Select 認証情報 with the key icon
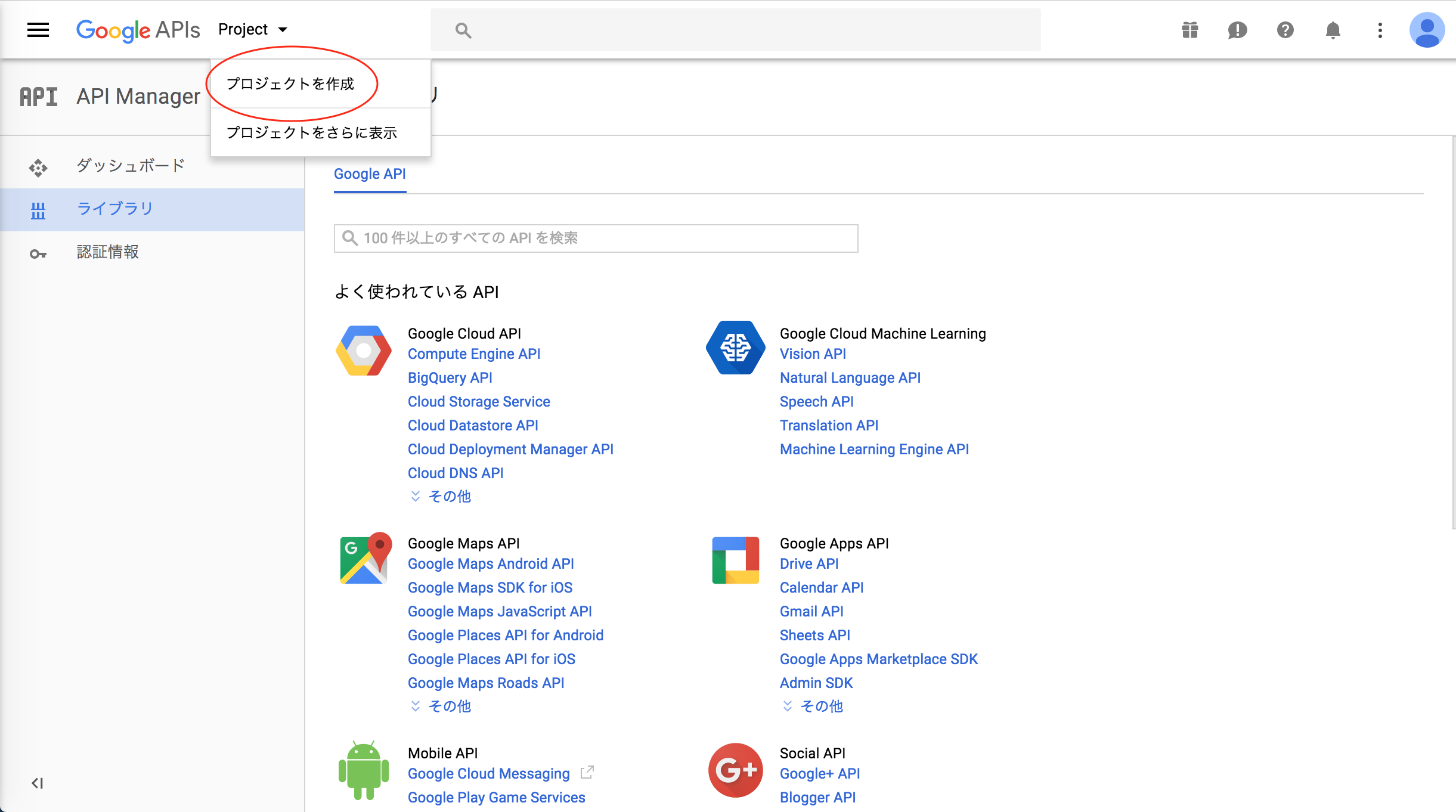The width and height of the screenshot is (1456, 812). click(x=108, y=252)
